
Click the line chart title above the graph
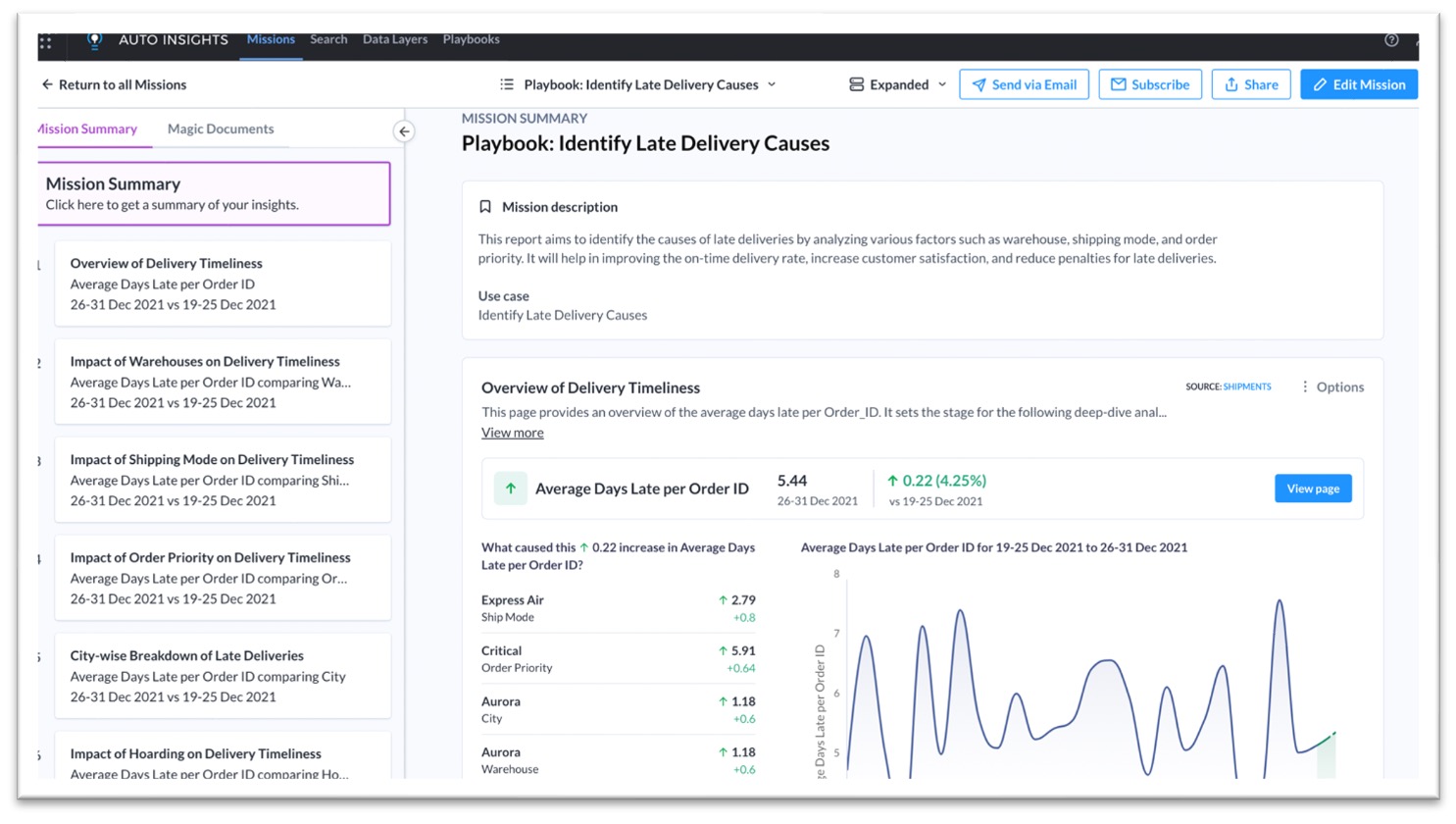coord(994,547)
